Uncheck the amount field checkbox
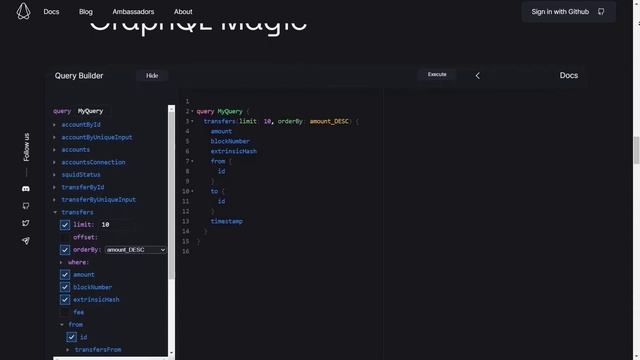The height and width of the screenshot is (360, 640). [x=65, y=275]
